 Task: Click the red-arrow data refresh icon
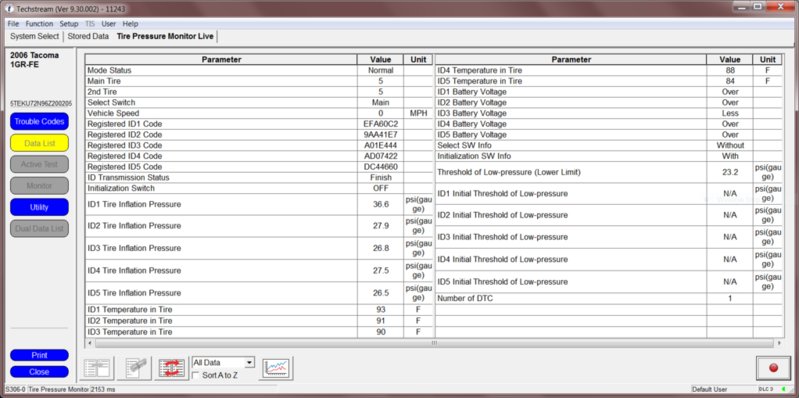[172, 368]
